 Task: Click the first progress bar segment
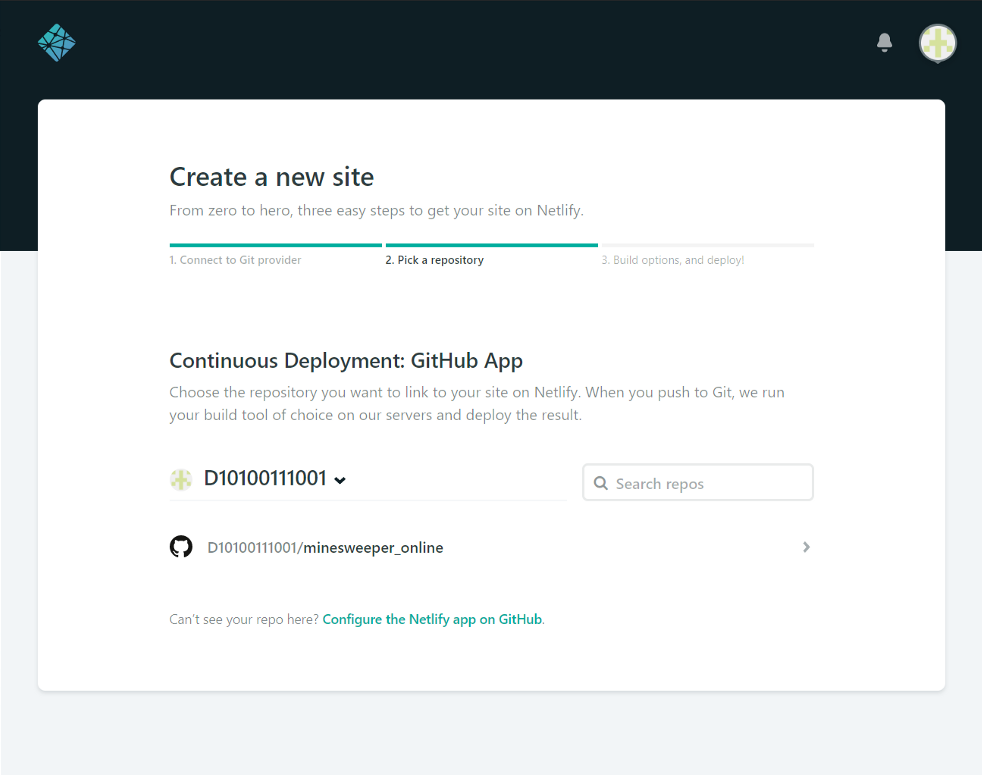(276, 245)
